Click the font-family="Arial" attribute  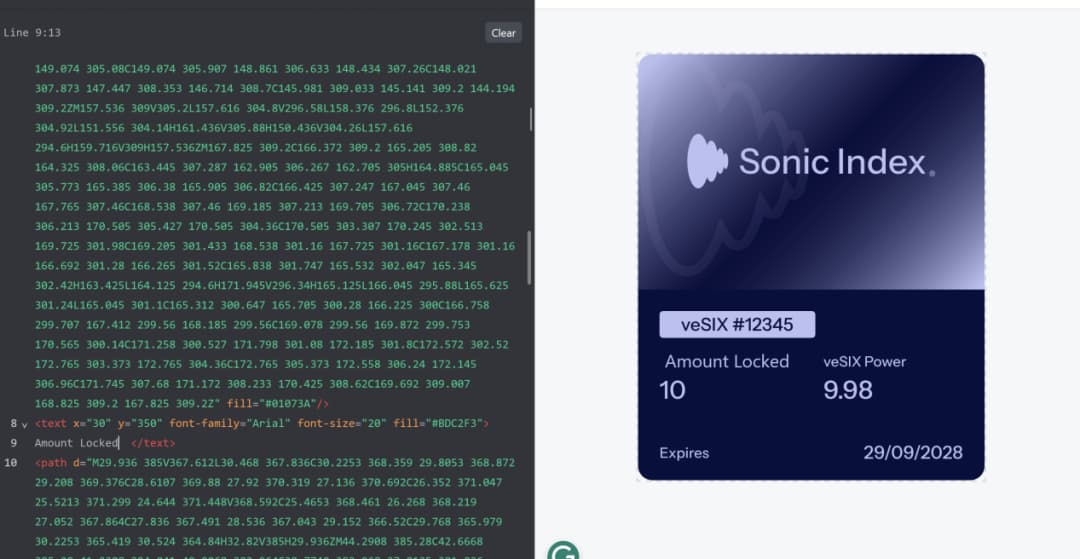[230, 423]
